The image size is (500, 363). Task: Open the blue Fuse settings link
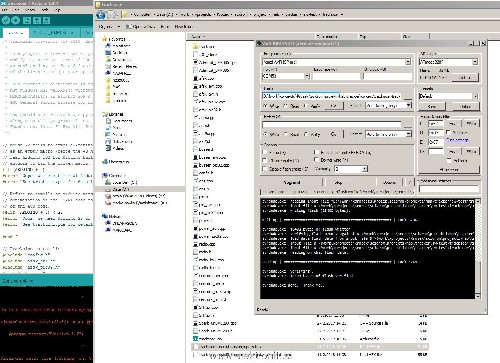[457, 140]
